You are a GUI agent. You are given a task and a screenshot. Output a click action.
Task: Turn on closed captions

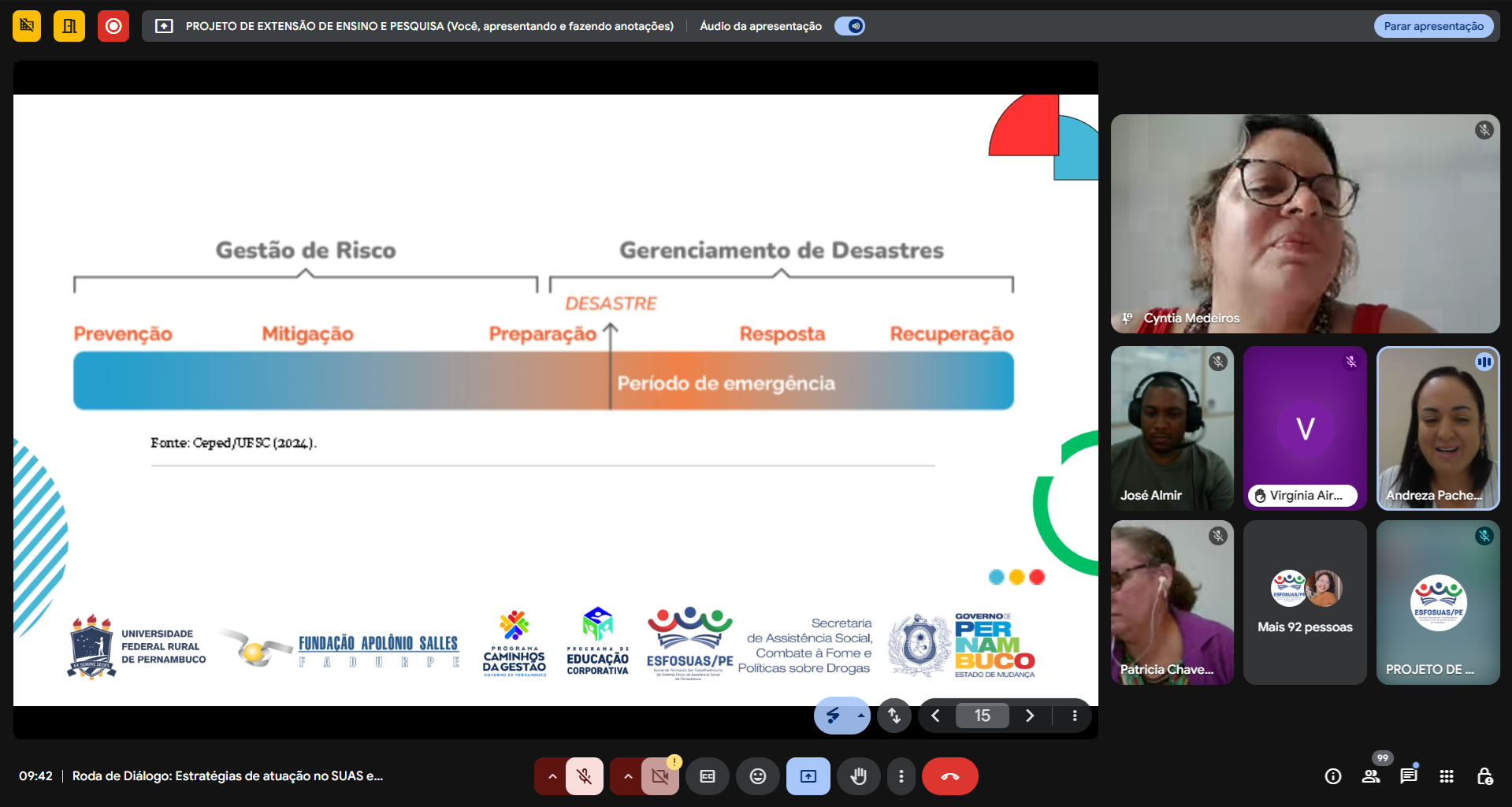(x=708, y=776)
